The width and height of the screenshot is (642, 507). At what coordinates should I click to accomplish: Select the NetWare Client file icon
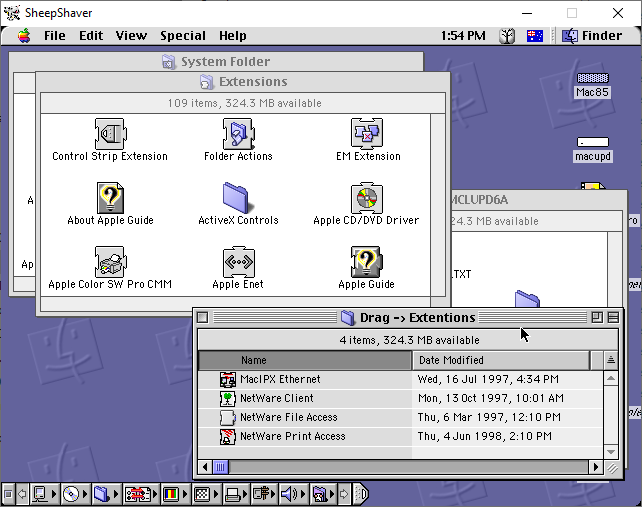(228, 398)
